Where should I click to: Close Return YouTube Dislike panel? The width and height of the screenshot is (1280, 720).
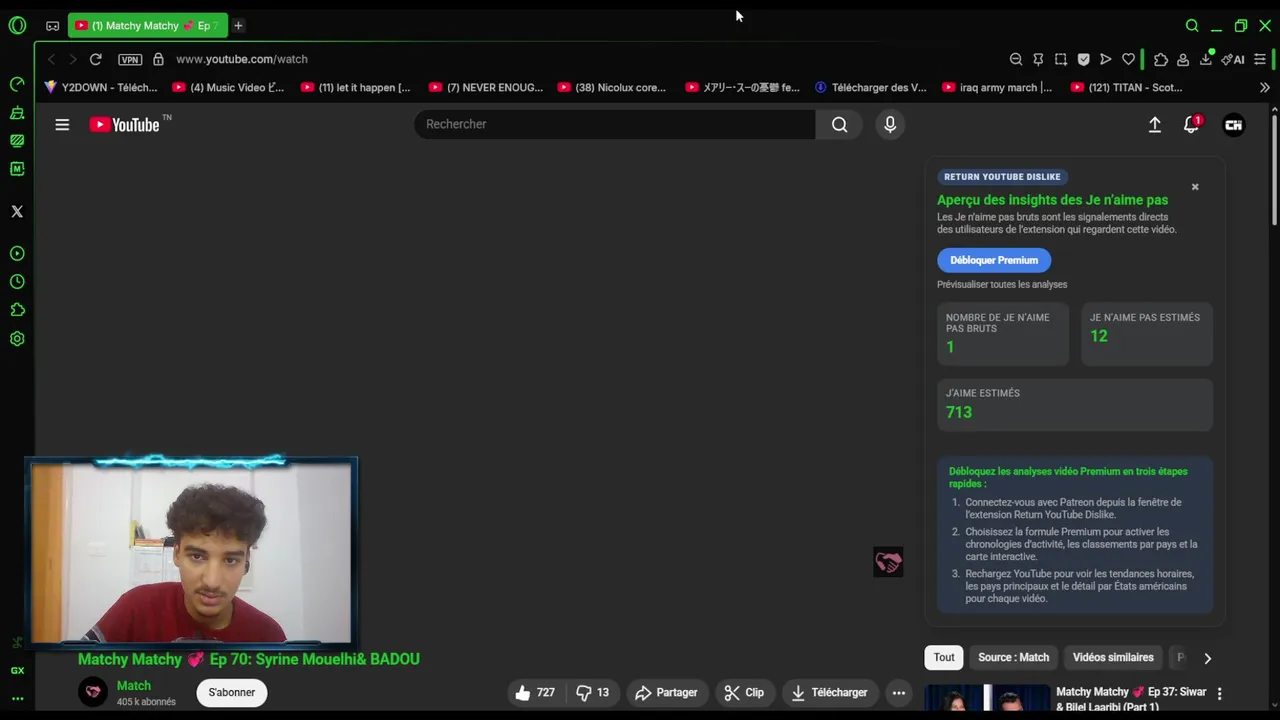(x=1194, y=187)
